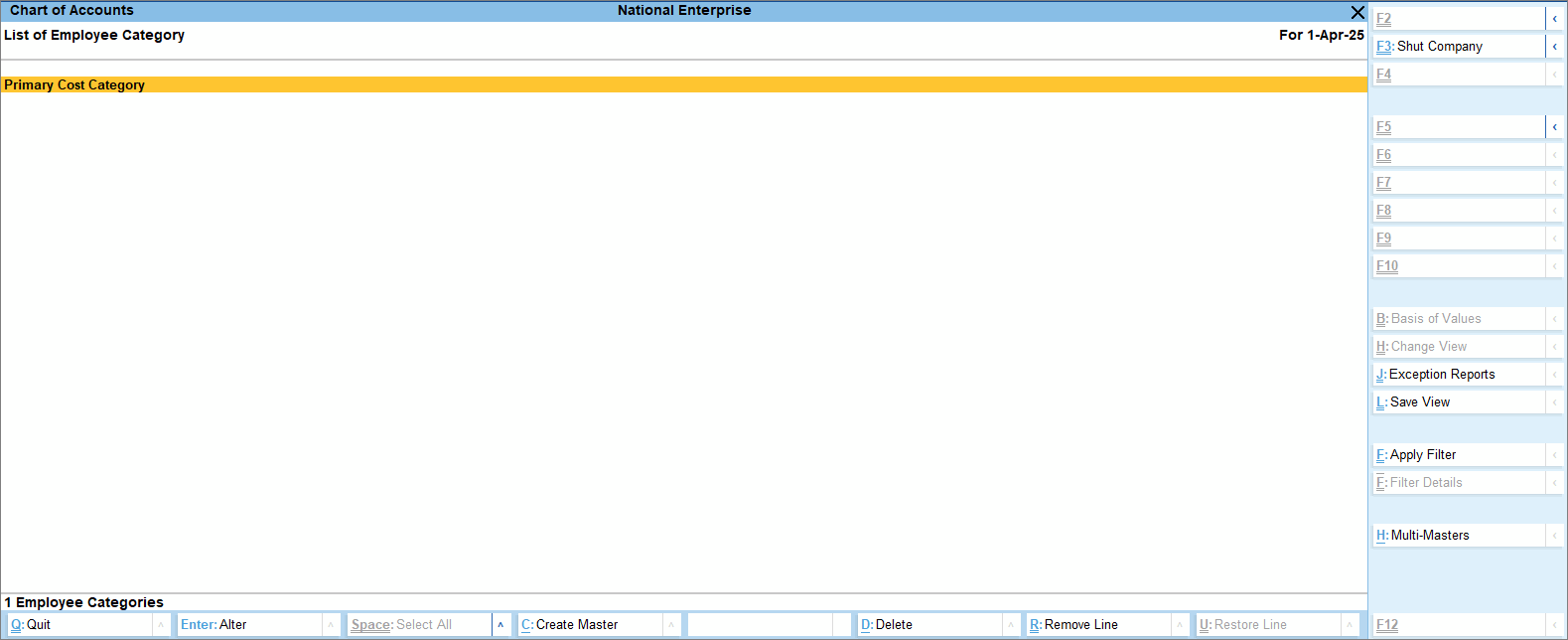
Task: Open Multi-Masters option
Action: pos(1458,536)
